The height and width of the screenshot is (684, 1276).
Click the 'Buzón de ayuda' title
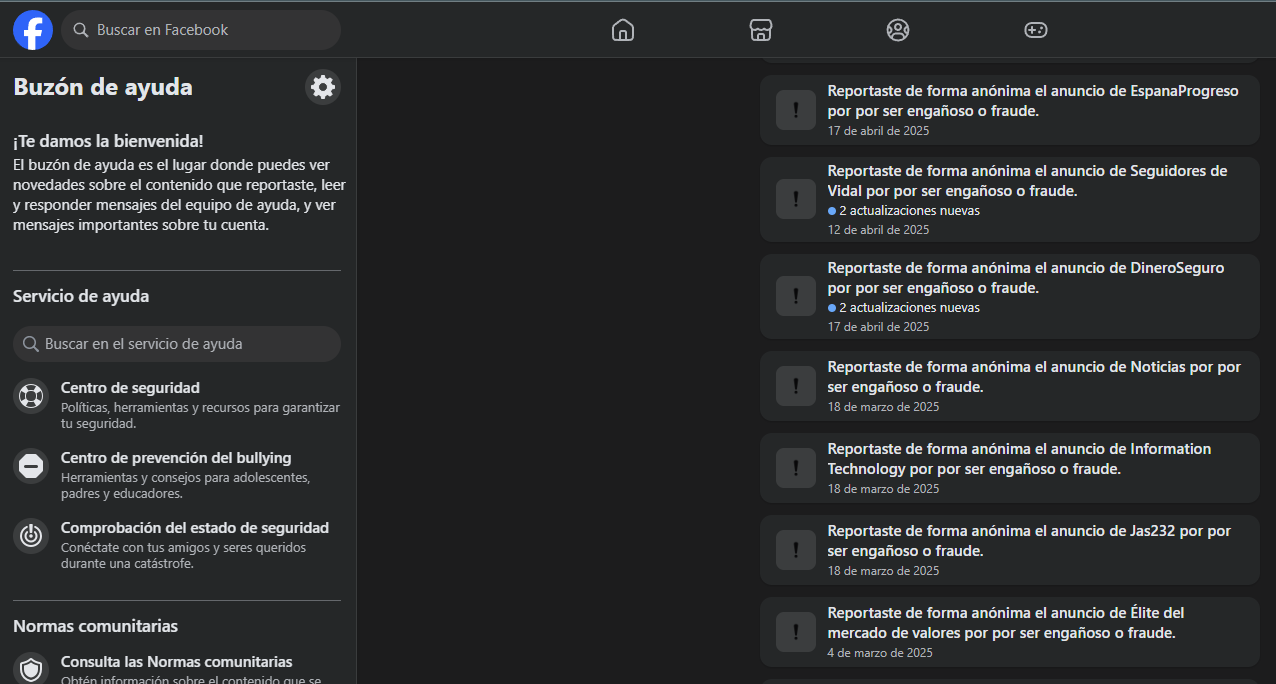103,87
